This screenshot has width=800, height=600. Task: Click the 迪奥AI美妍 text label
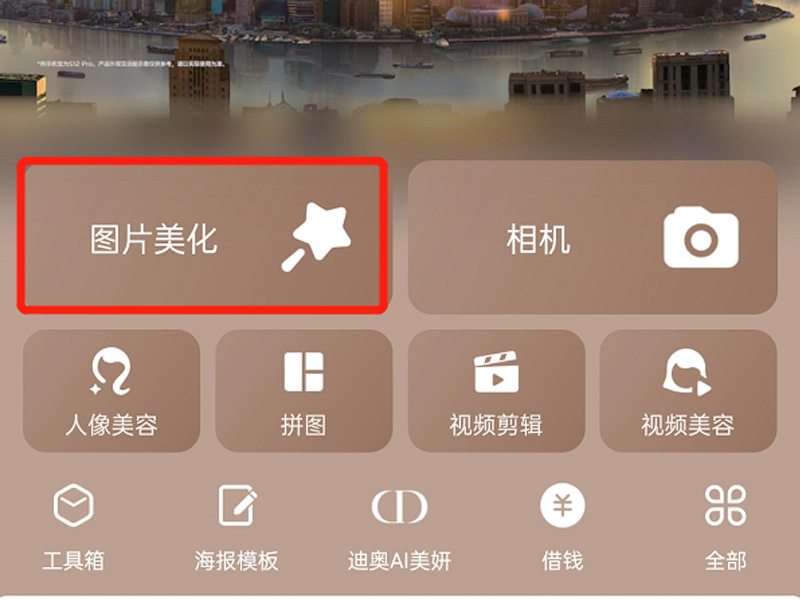tap(399, 561)
